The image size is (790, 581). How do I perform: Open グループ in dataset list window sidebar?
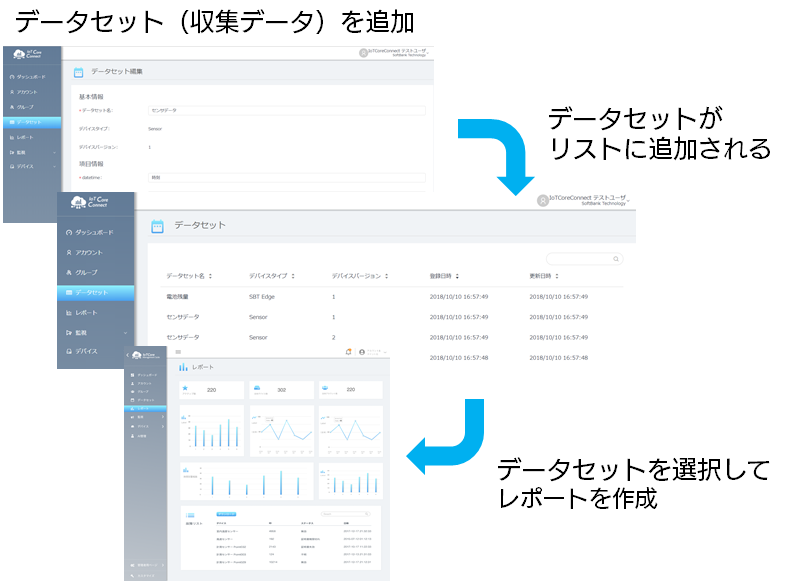82,273
